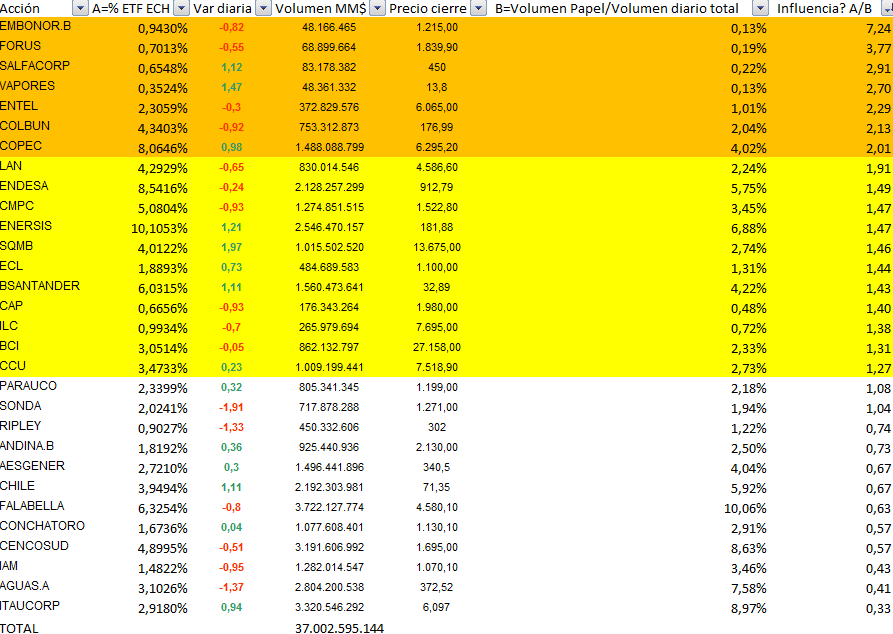
Task: Click COPEC weight 8,0646%
Action: [163, 148]
